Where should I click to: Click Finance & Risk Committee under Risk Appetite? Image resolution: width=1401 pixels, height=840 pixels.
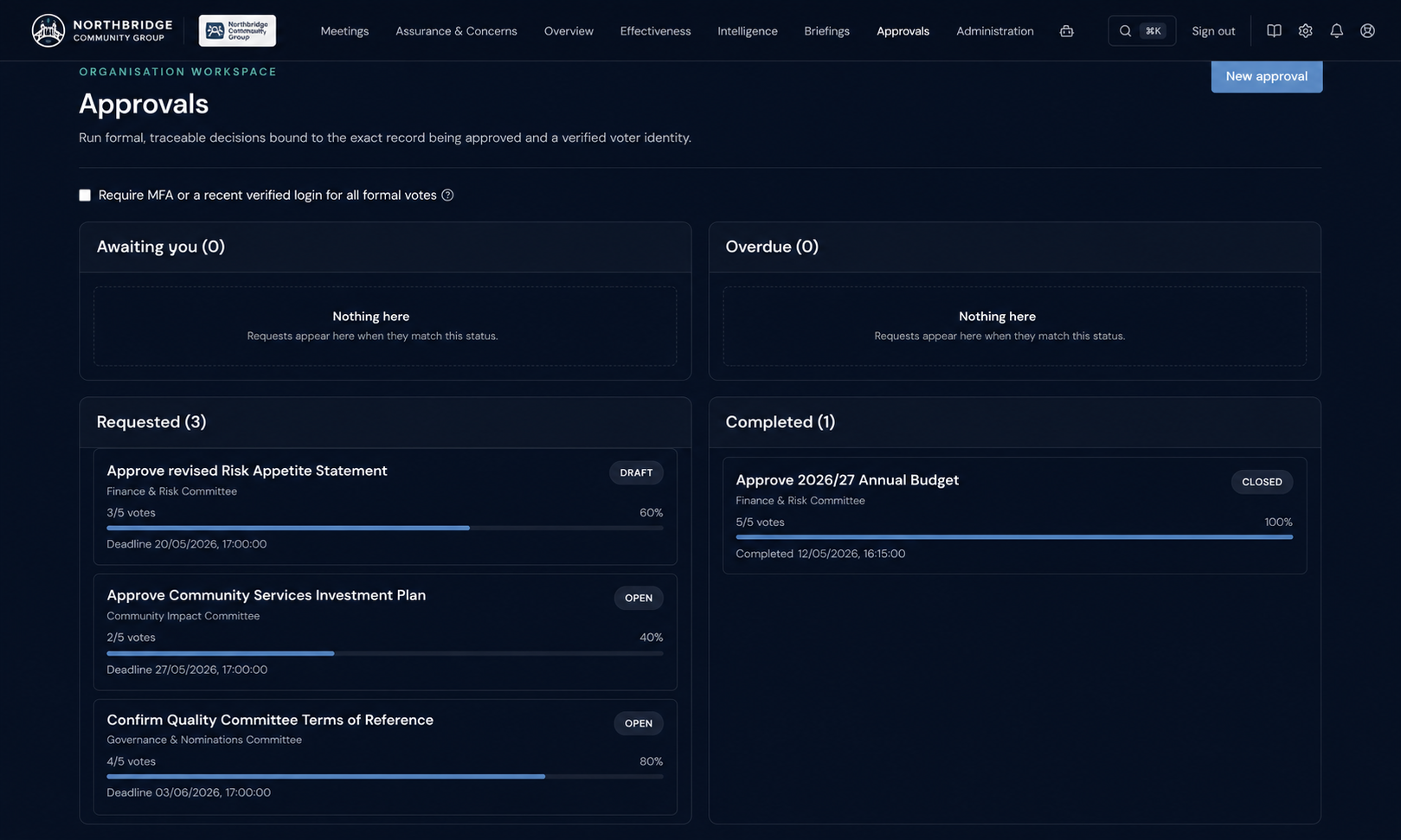pyautogui.click(x=171, y=491)
